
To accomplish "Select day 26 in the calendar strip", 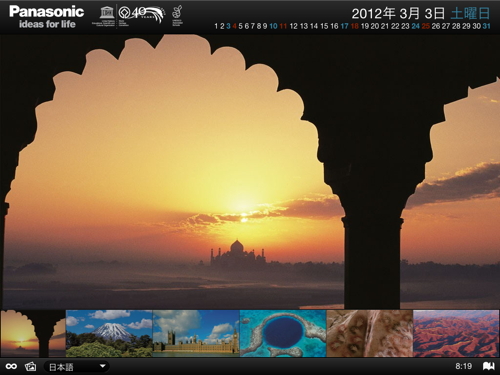I will (x=436, y=26).
